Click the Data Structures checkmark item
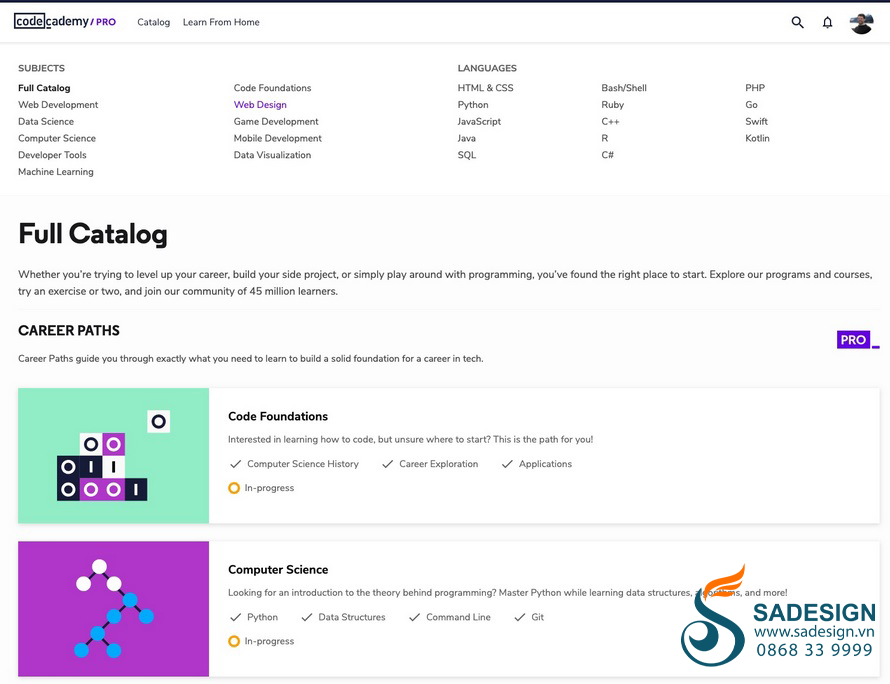Screen dimensions: 890x684 343,617
